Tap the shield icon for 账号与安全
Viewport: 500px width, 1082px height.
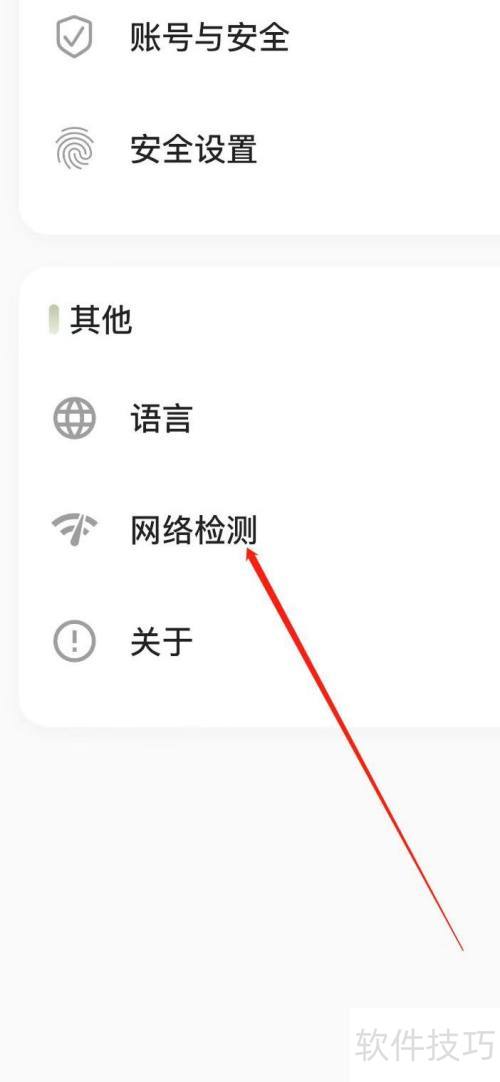(74, 37)
